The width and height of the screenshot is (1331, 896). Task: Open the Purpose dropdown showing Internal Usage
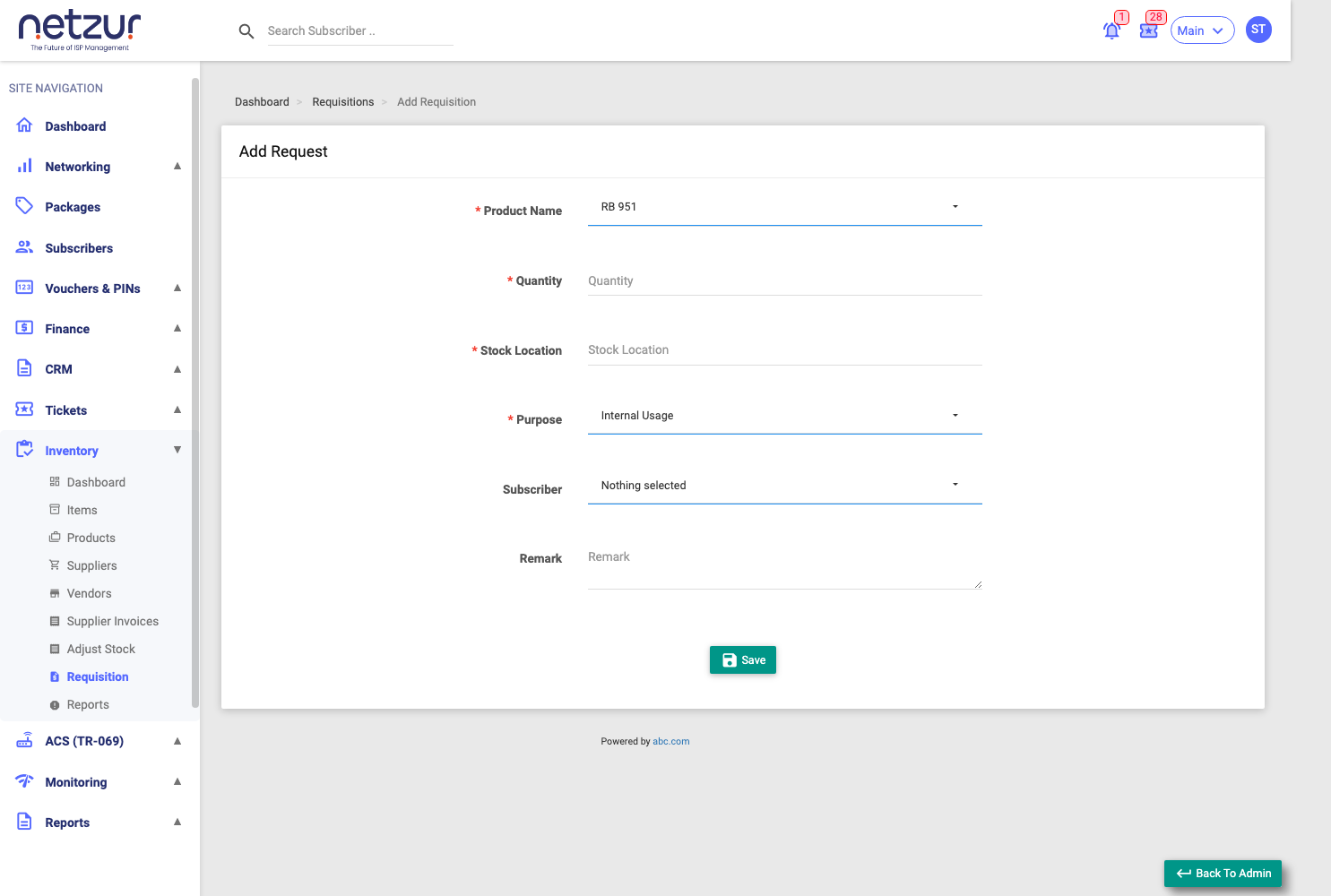point(785,416)
